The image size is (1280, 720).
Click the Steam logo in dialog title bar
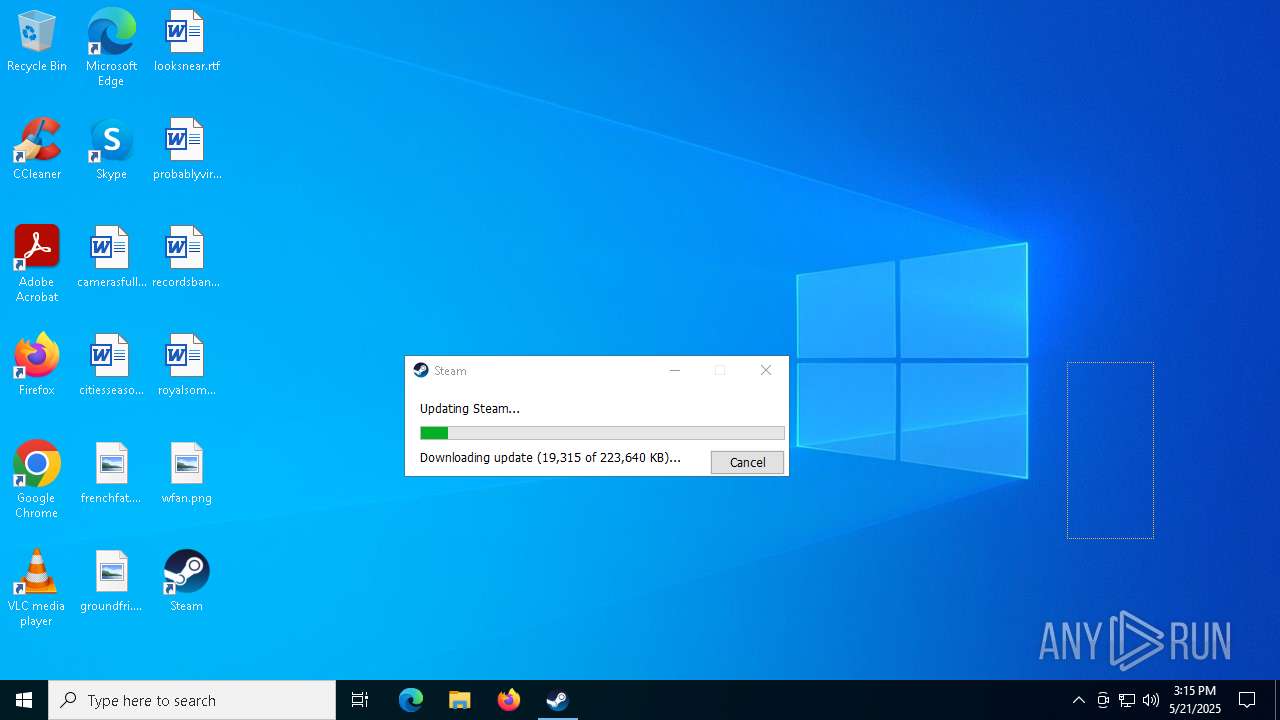point(421,370)
